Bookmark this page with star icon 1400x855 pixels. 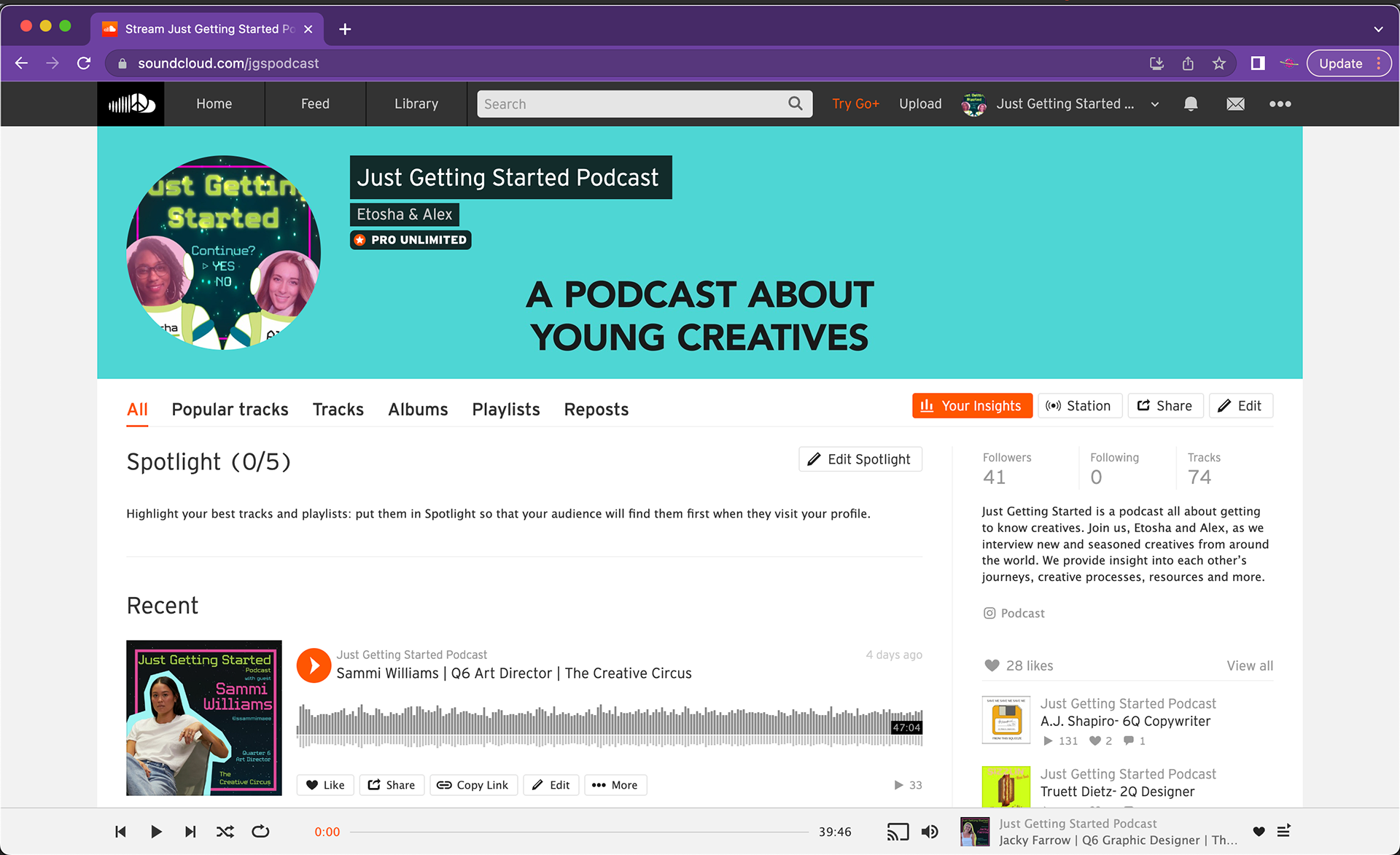tap(1218, 63)
